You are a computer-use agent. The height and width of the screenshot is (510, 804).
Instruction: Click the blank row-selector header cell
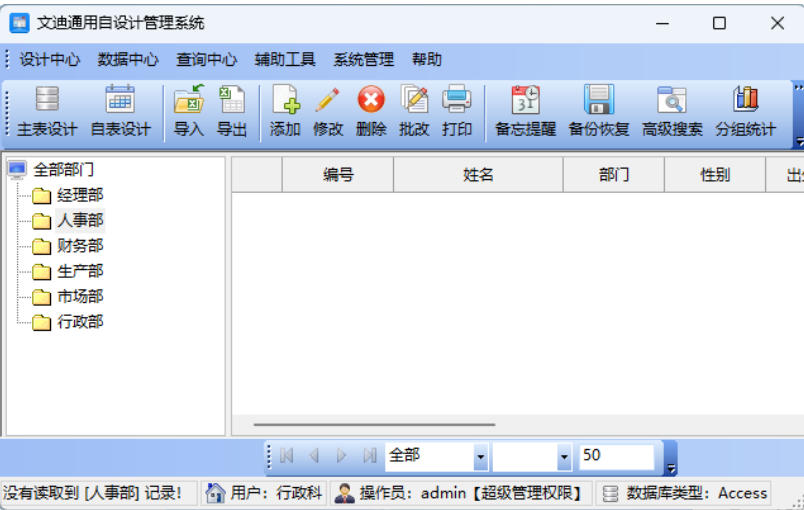pyautogui.click(x=257, y=175)
